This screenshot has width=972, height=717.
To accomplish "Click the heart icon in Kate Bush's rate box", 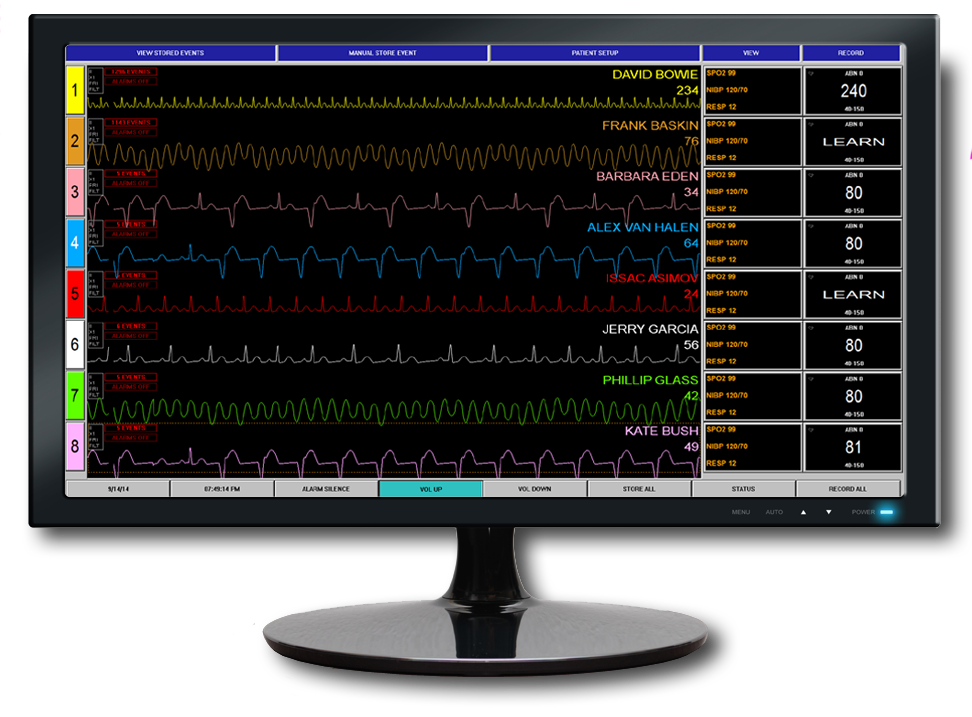I will click(811, 429).
